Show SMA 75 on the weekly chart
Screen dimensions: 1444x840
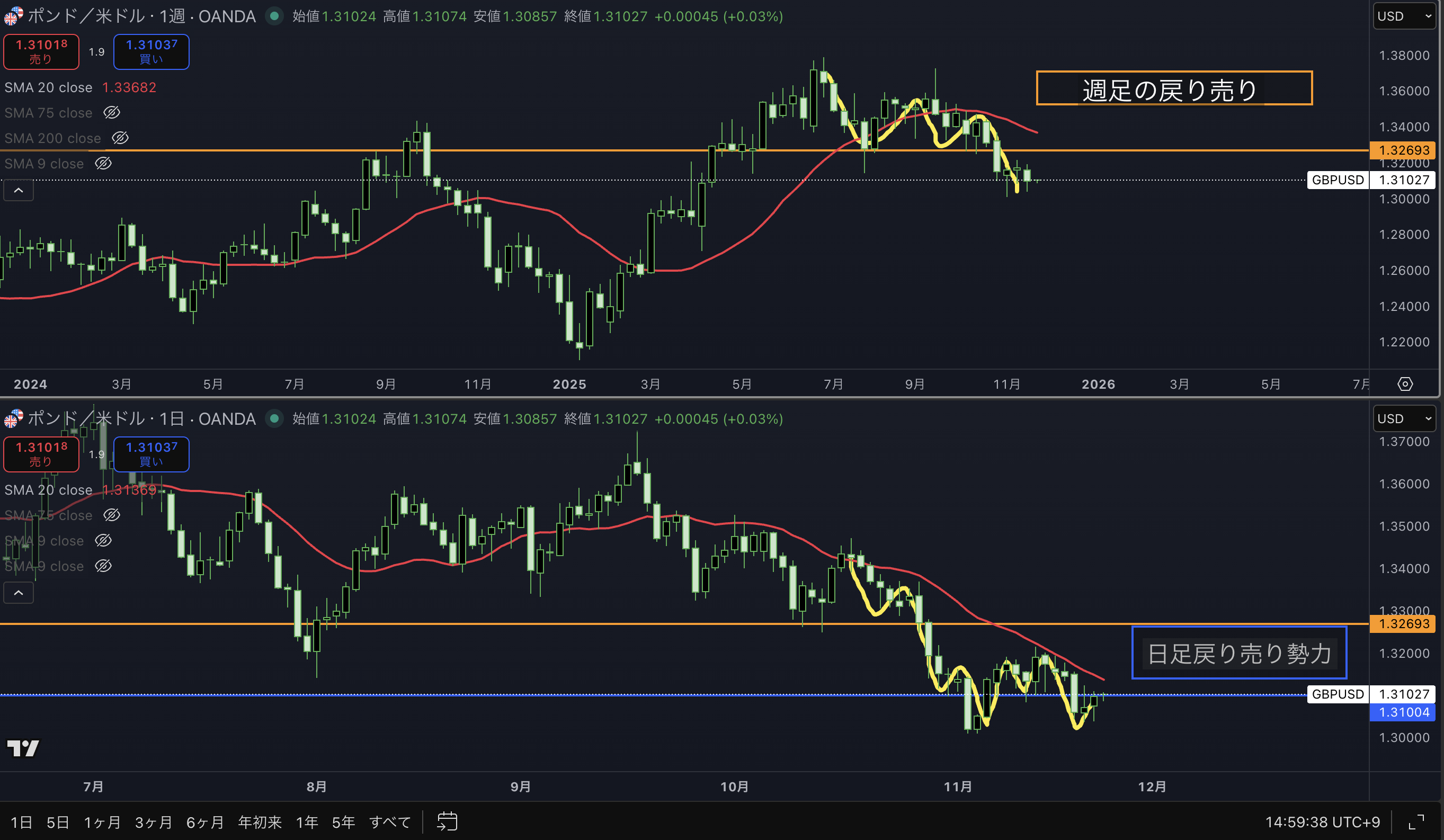pyautogui.click(x=112, y=113)
